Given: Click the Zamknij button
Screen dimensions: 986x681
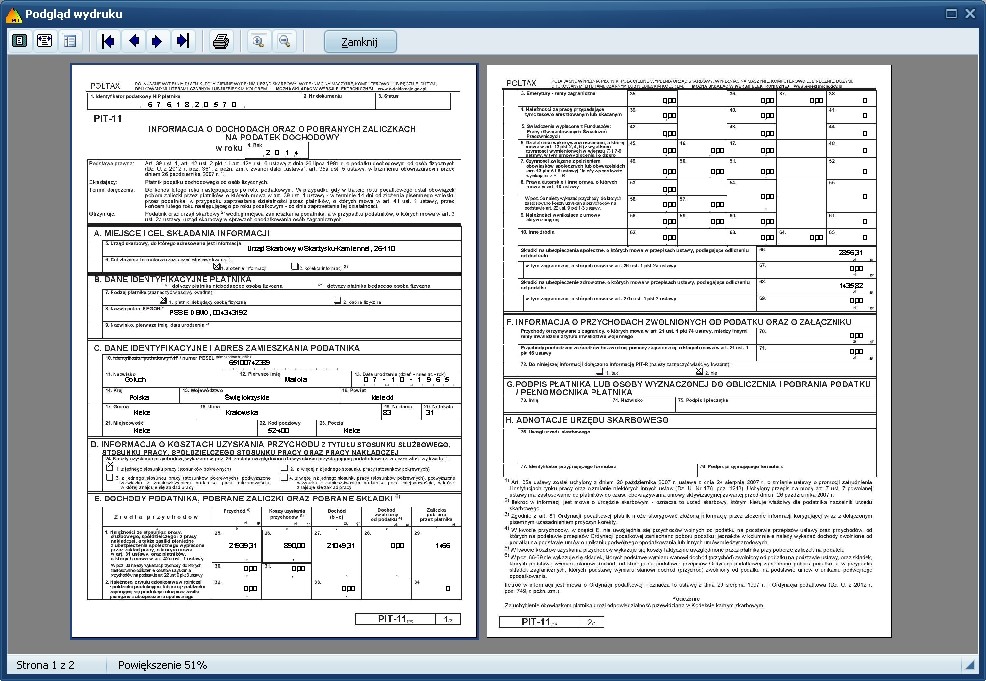Looking at the screenshot, I should click(360, 42).
